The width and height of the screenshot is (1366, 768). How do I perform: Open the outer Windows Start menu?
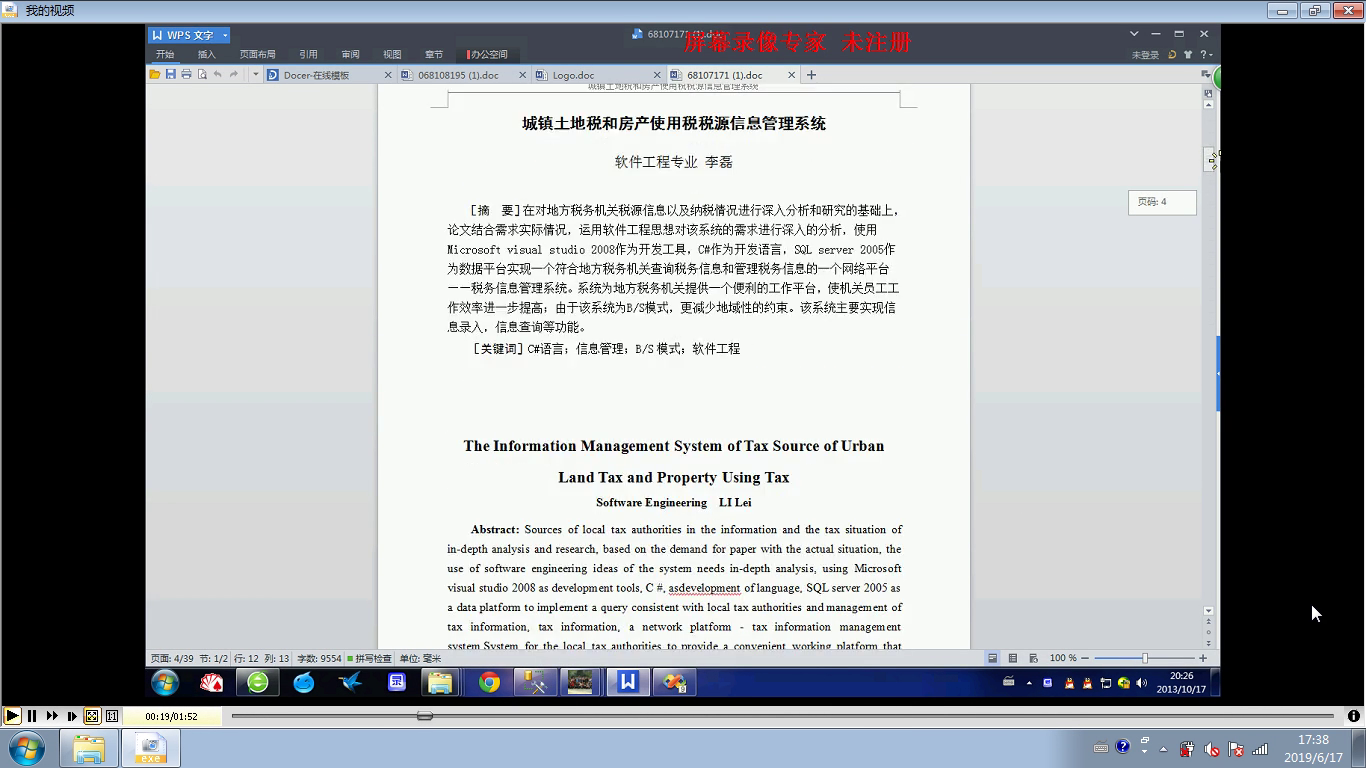coord(26,748)
